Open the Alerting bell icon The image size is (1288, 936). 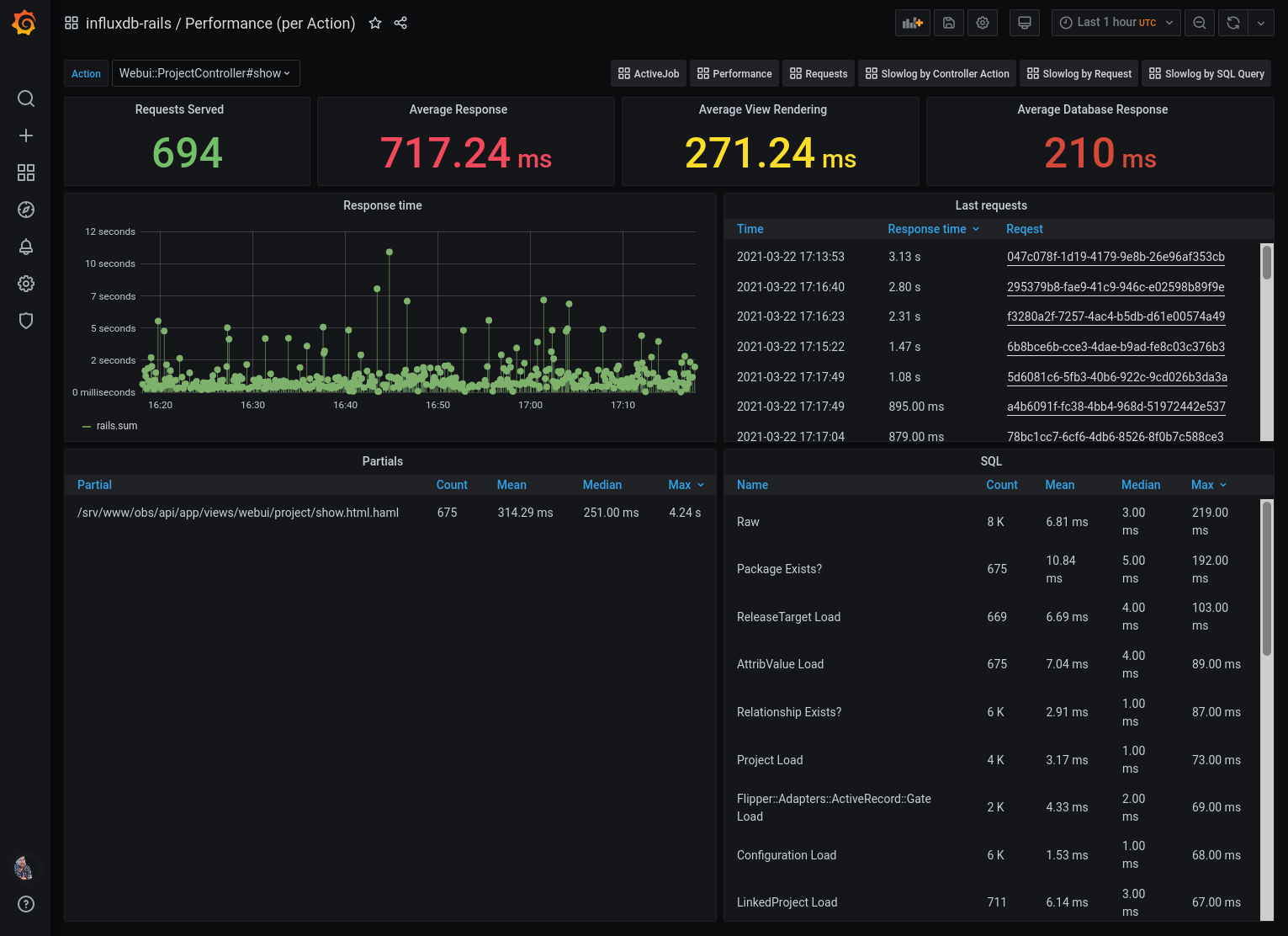(x=26, y=247)
